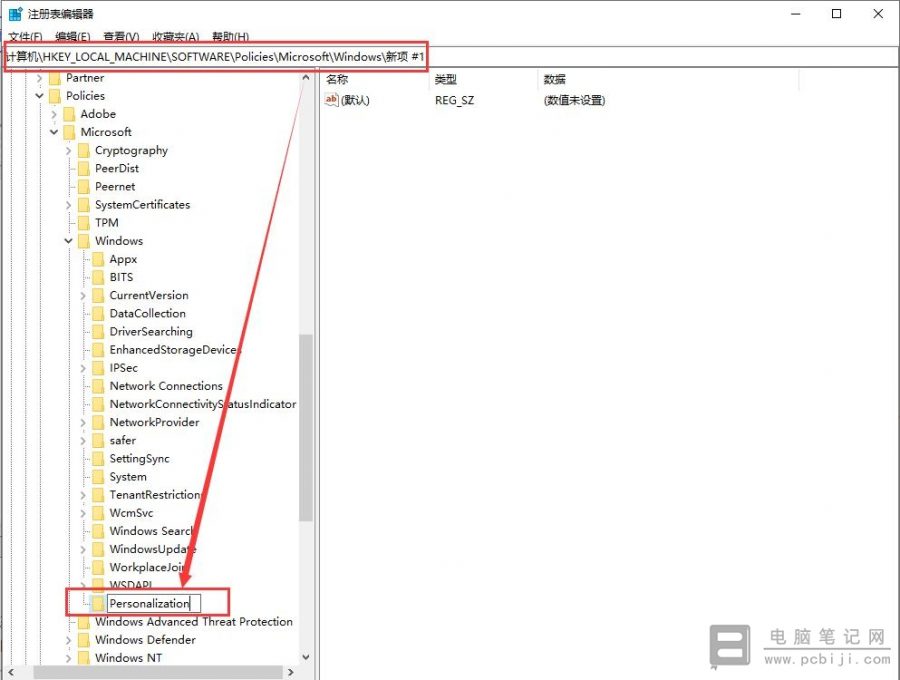Click the horizontal scroll left arrow
The width and height of the screenshot is (900, 680).
click(x=10, y=672)
